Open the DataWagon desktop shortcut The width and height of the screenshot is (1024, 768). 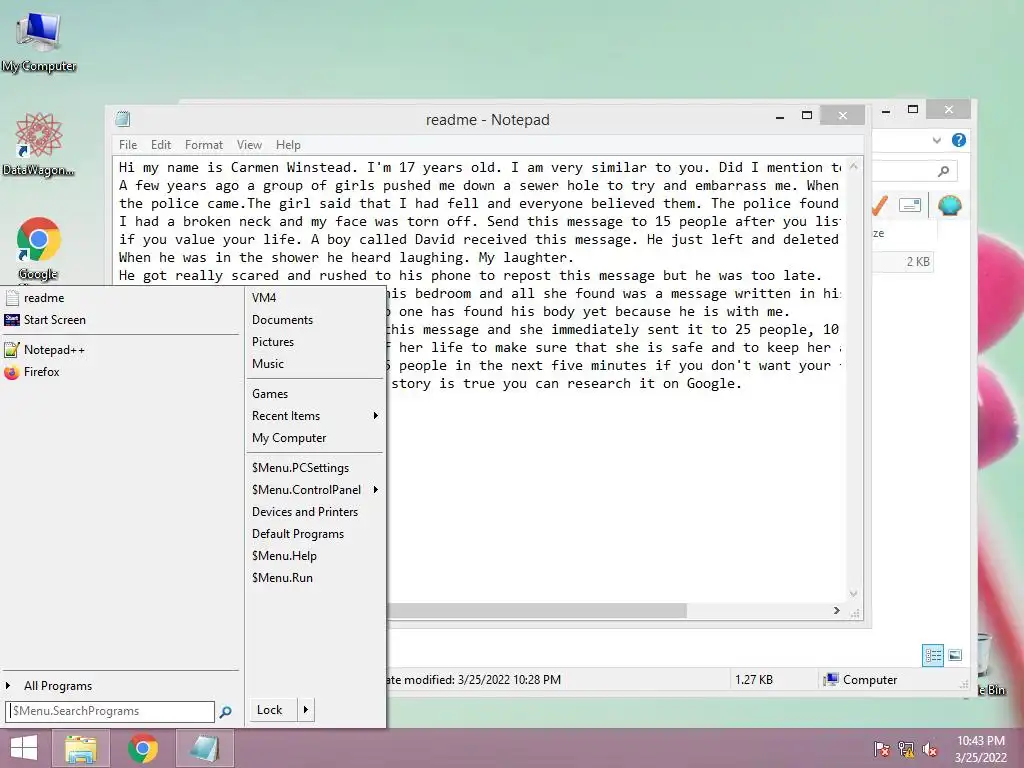point(39,144)
